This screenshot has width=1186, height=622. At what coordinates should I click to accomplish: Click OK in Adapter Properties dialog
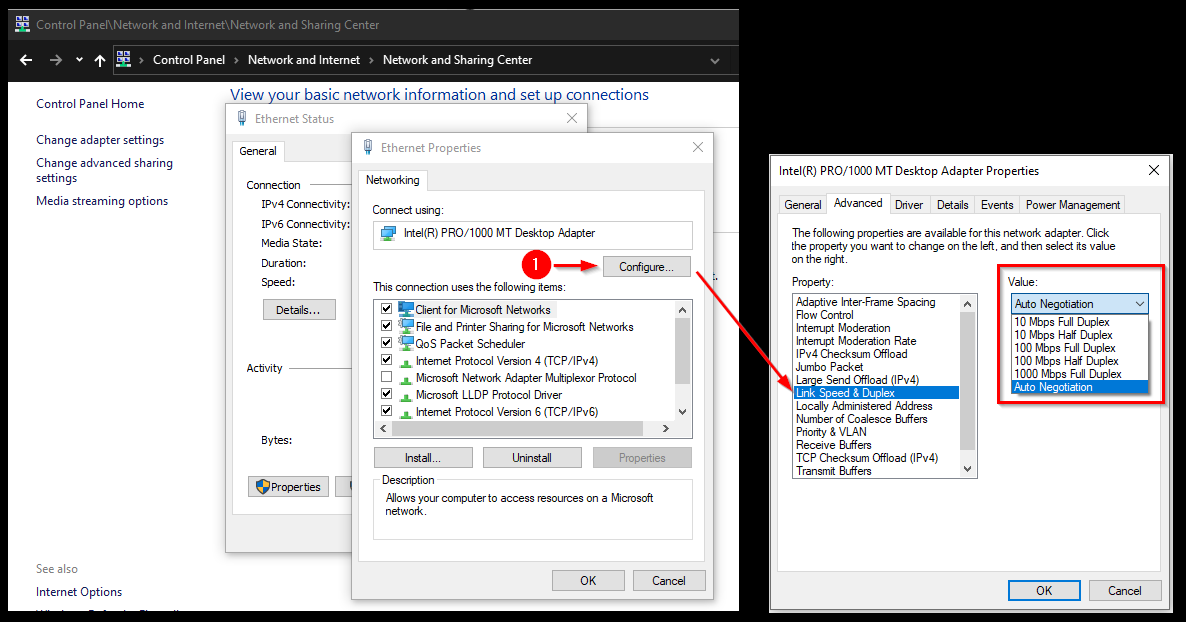[x=1044, y=590]
